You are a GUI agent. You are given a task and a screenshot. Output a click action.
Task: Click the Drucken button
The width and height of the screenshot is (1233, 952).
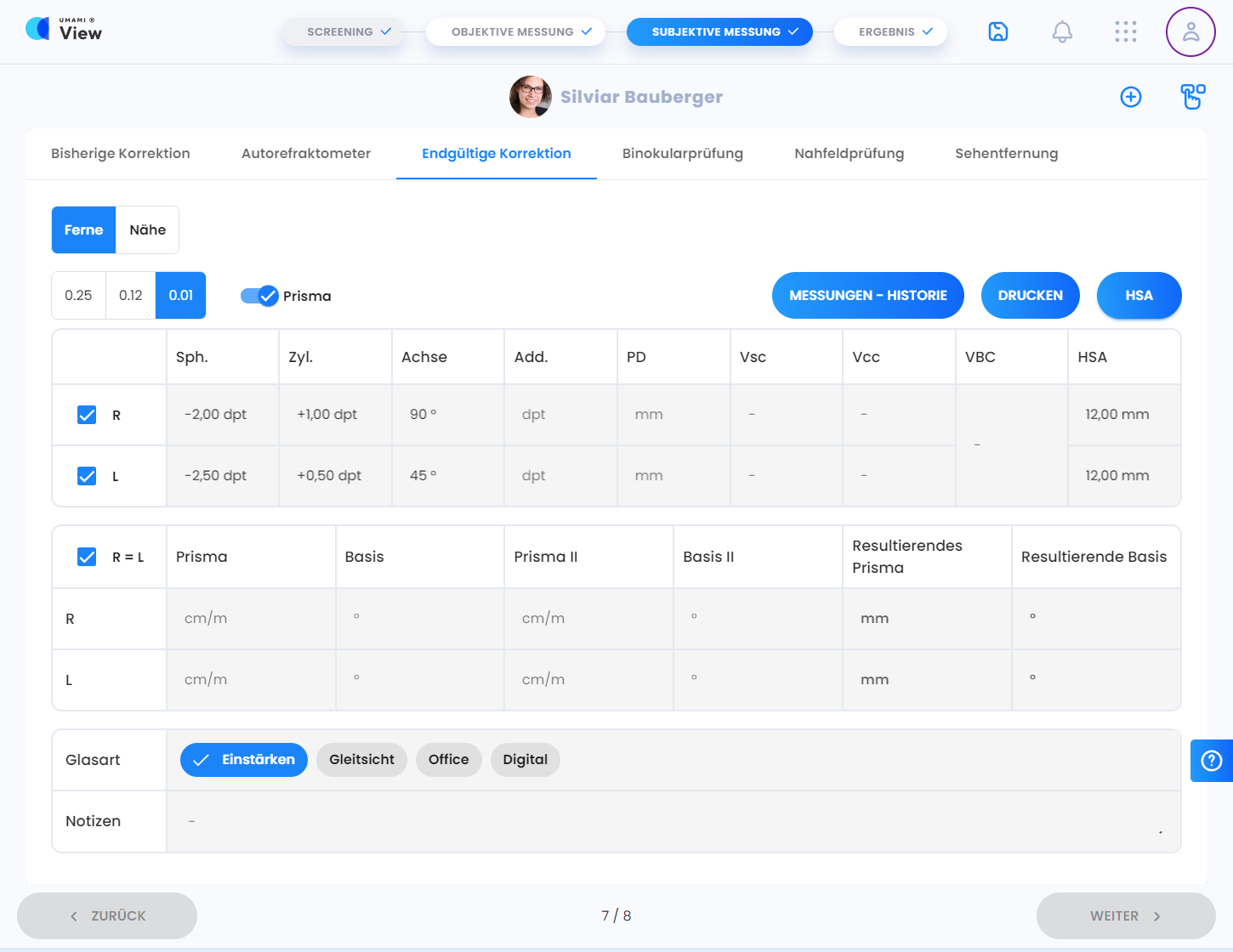[x=1030, y=296]
